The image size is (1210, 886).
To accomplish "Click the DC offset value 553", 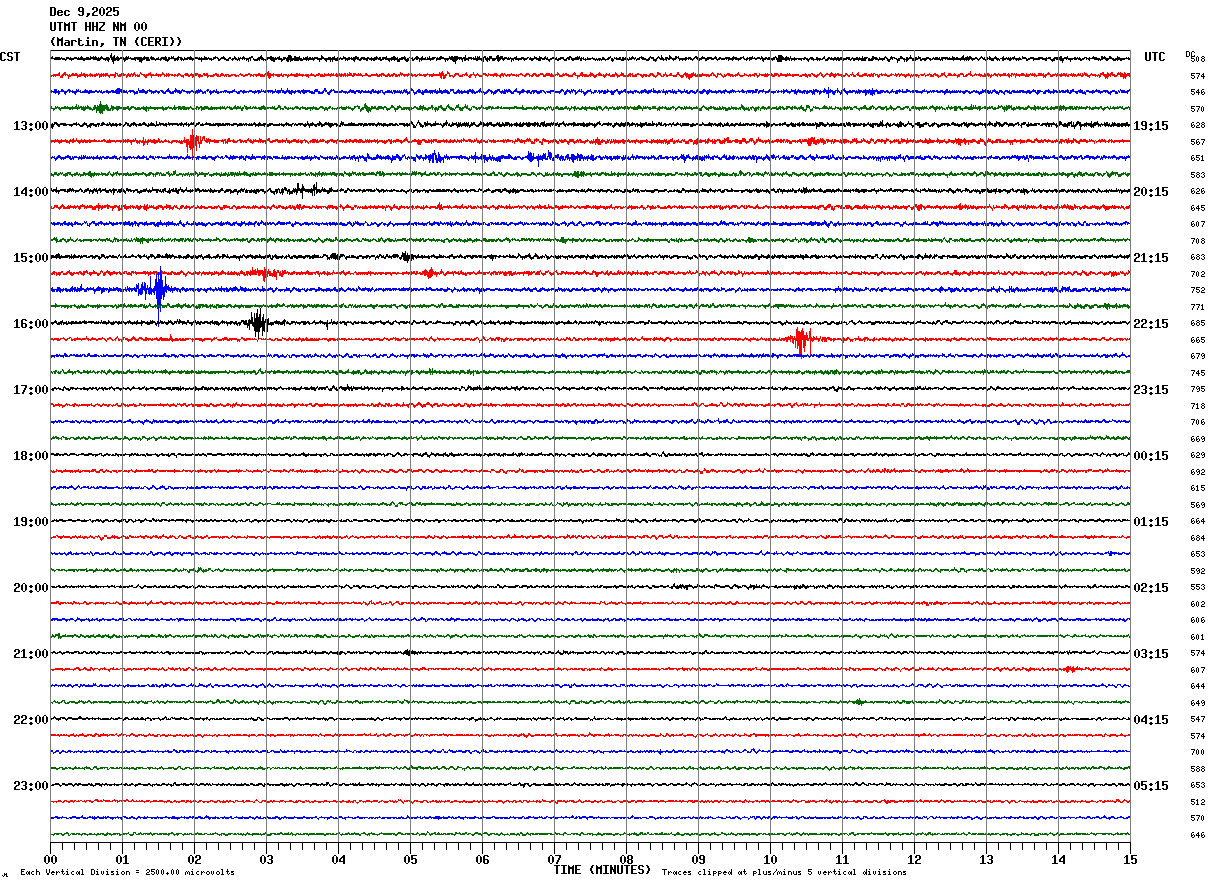I will click(x=1197, y=587).
